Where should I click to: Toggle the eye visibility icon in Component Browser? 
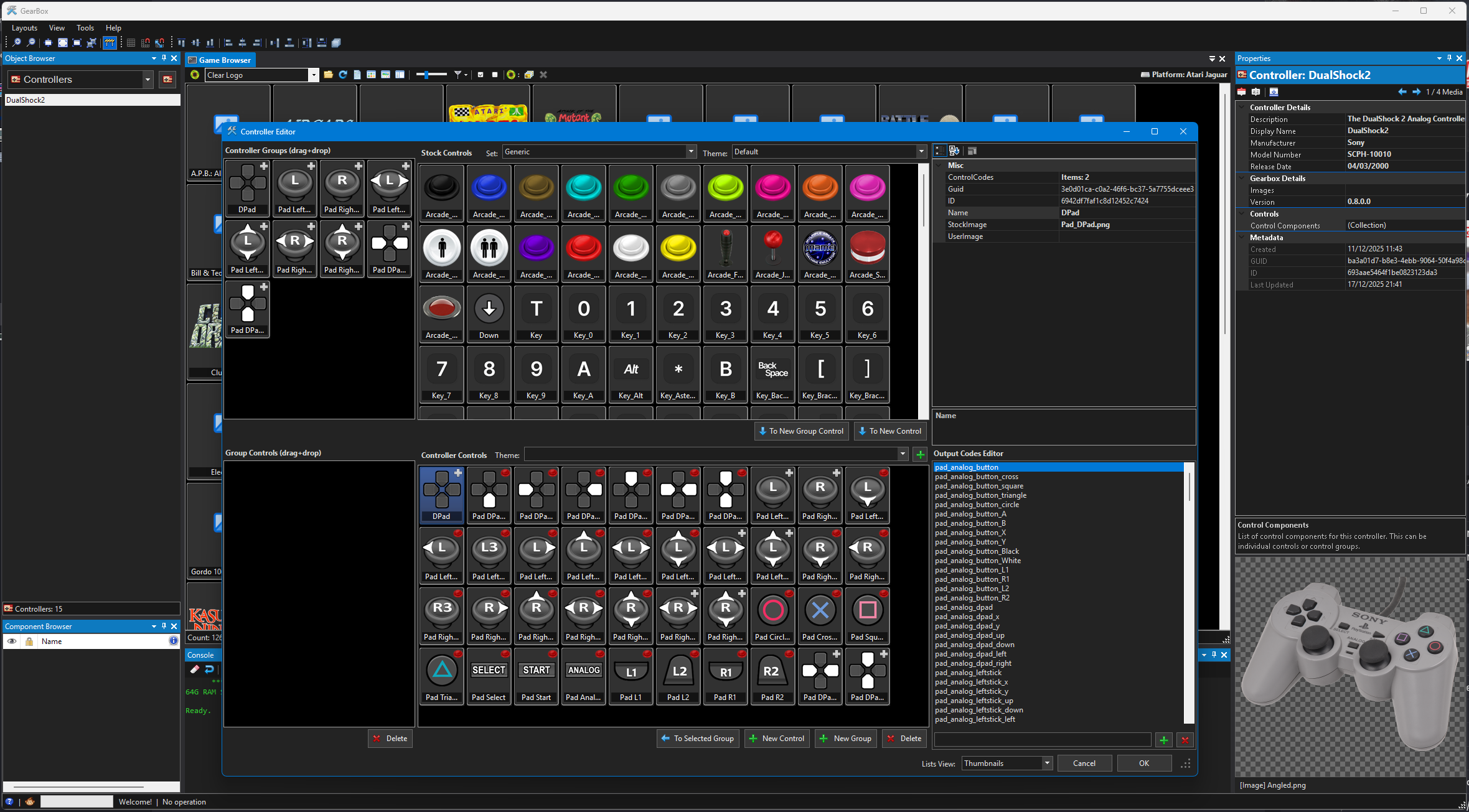coord(12,642)
